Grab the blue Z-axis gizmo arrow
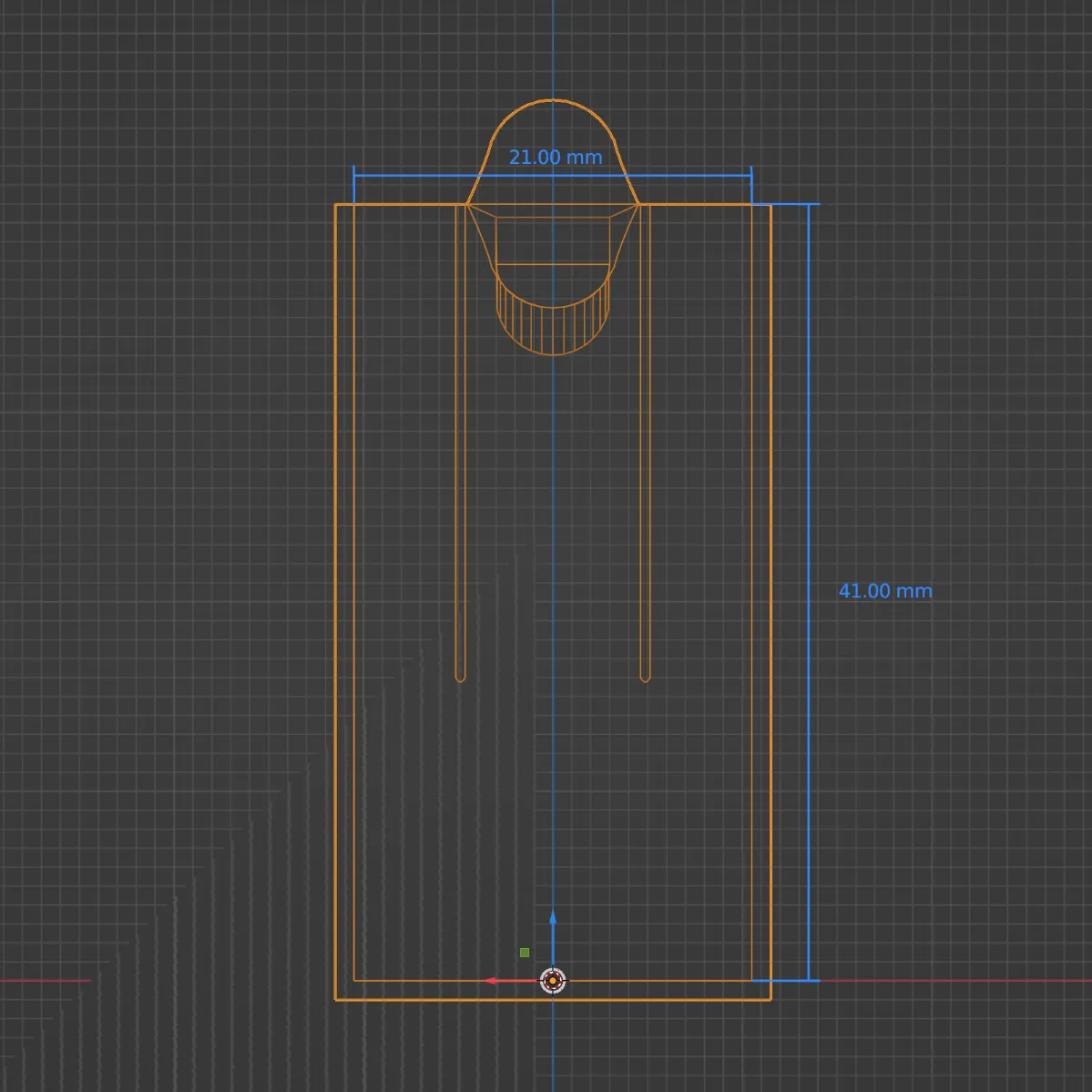 point(553,937)
